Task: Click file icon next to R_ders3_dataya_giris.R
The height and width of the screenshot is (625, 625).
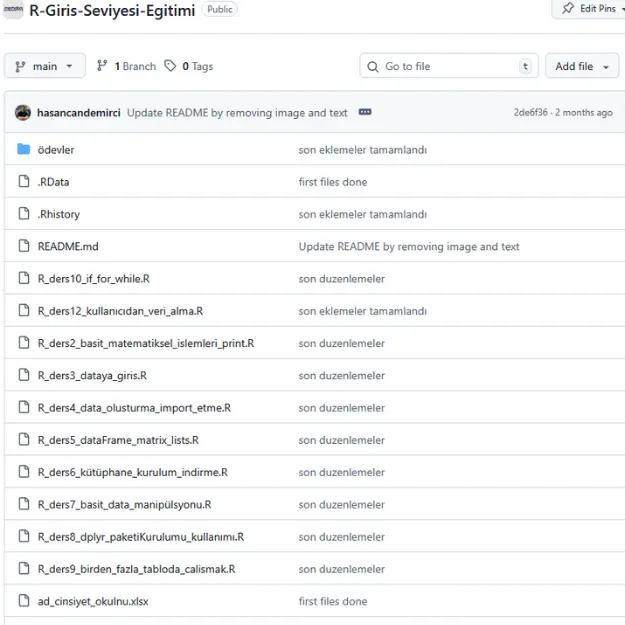Action: tap(24, 375)
